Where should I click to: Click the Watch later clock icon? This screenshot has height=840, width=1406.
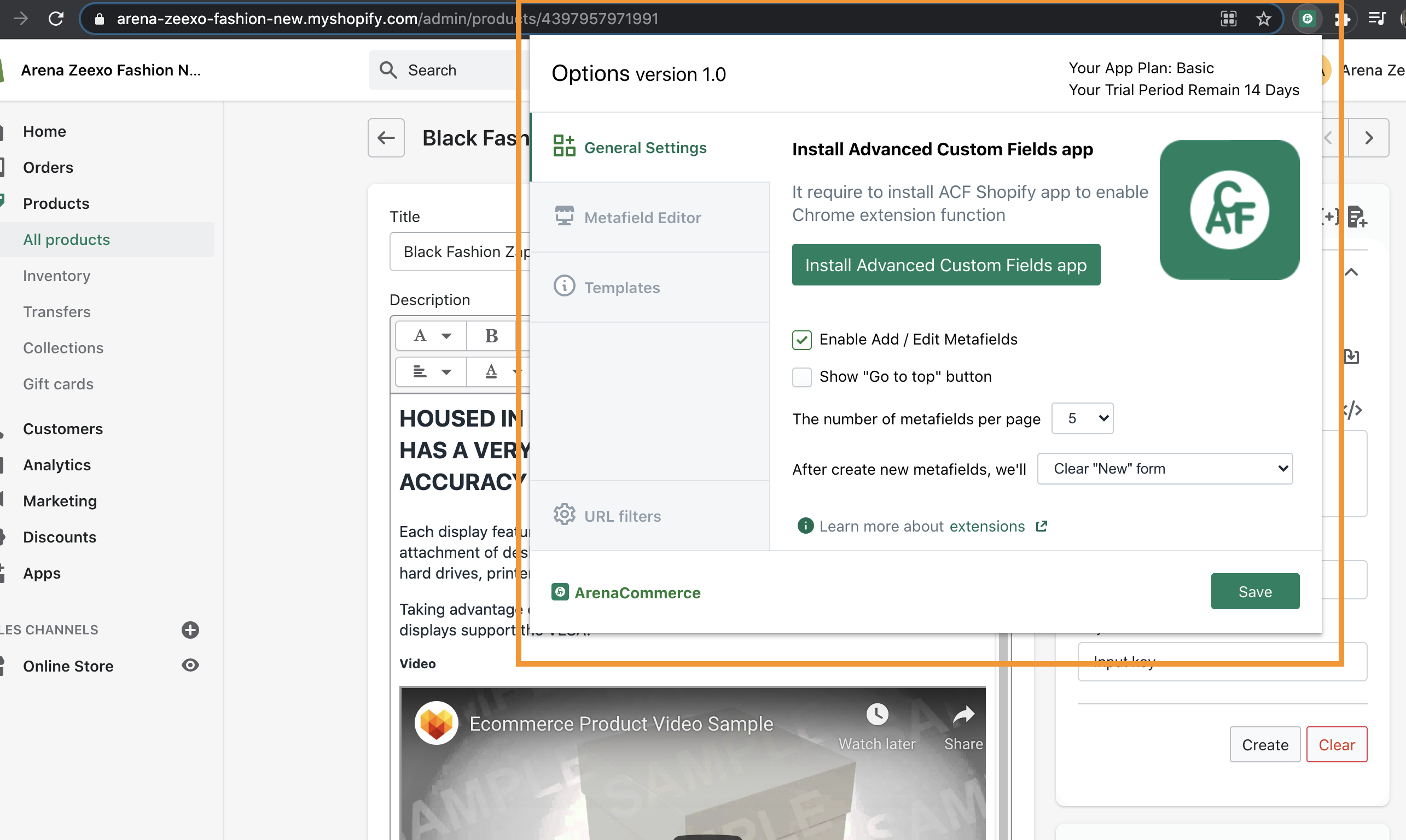click(876, 714)
